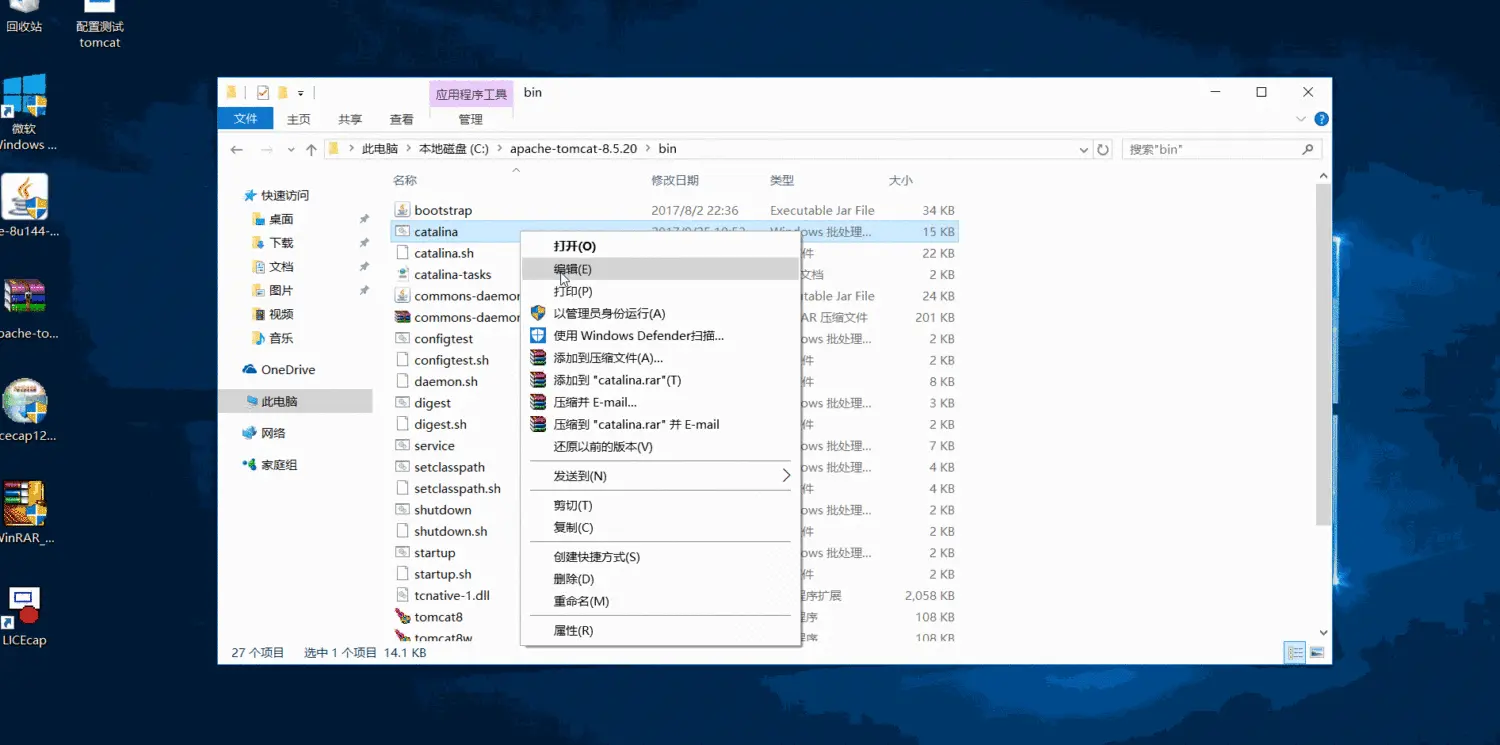Open LICEcap desktop icon

24,616
